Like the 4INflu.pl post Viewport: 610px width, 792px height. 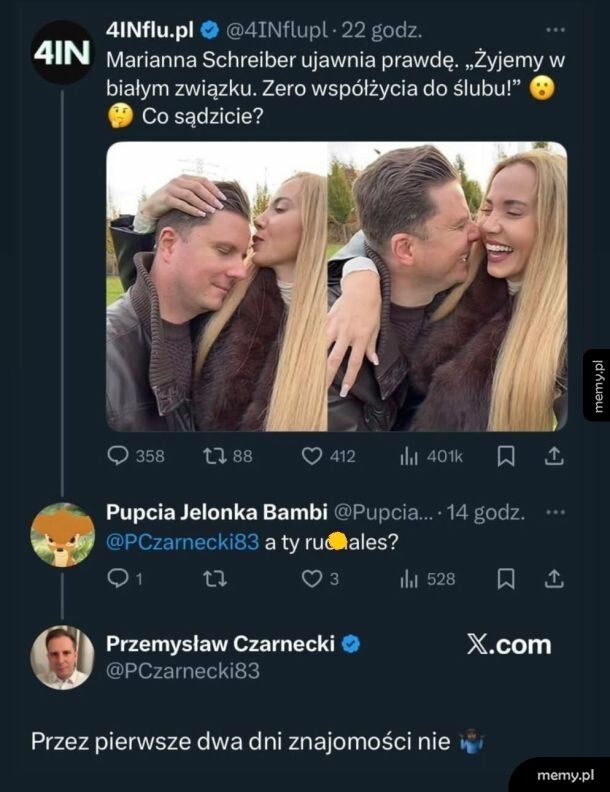(x=312, y=456)
